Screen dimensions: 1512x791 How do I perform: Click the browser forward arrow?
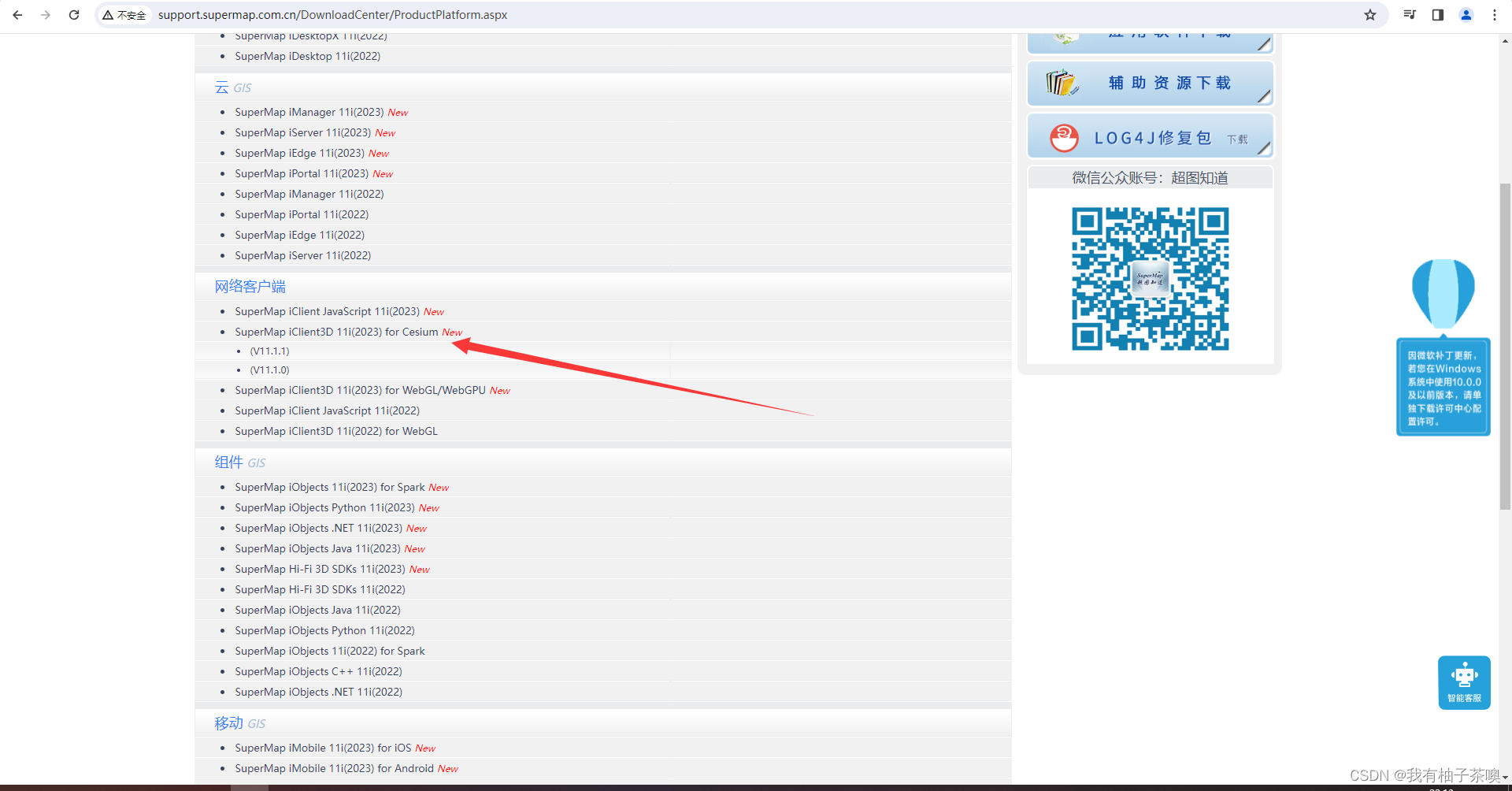tap(46, 15)
